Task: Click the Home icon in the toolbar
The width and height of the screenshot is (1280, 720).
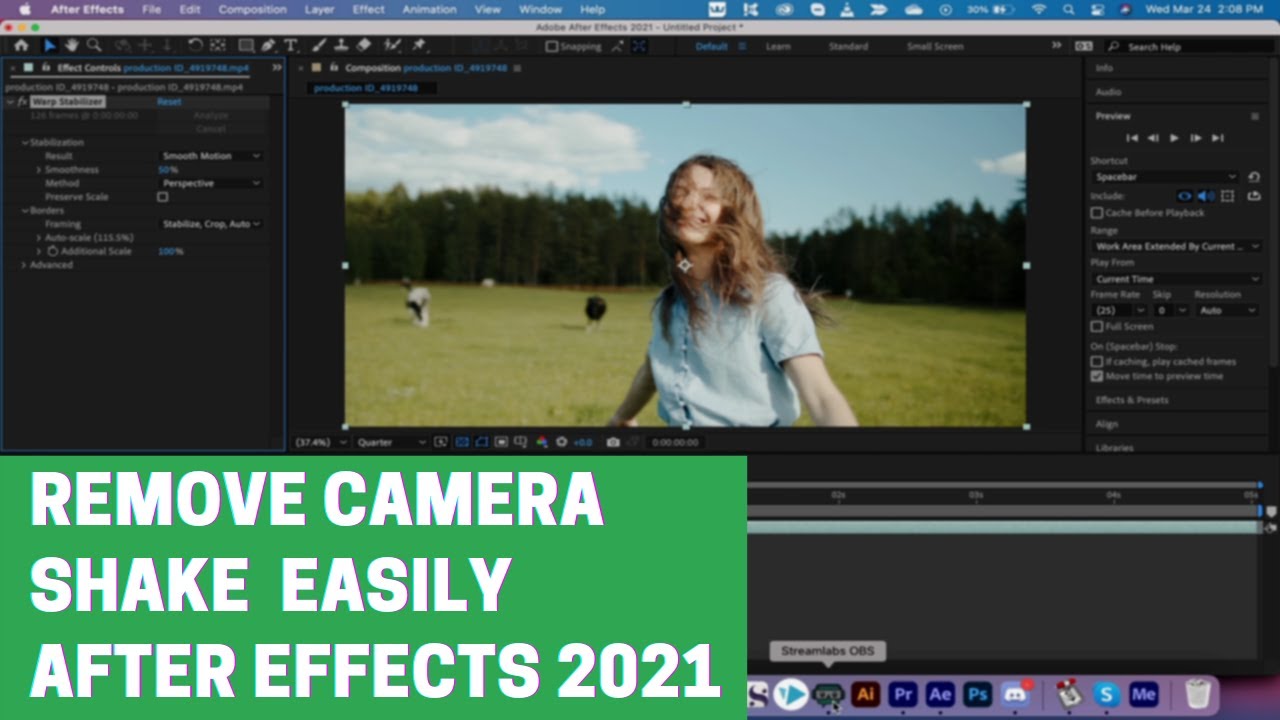Action: (x=21, y=46)
